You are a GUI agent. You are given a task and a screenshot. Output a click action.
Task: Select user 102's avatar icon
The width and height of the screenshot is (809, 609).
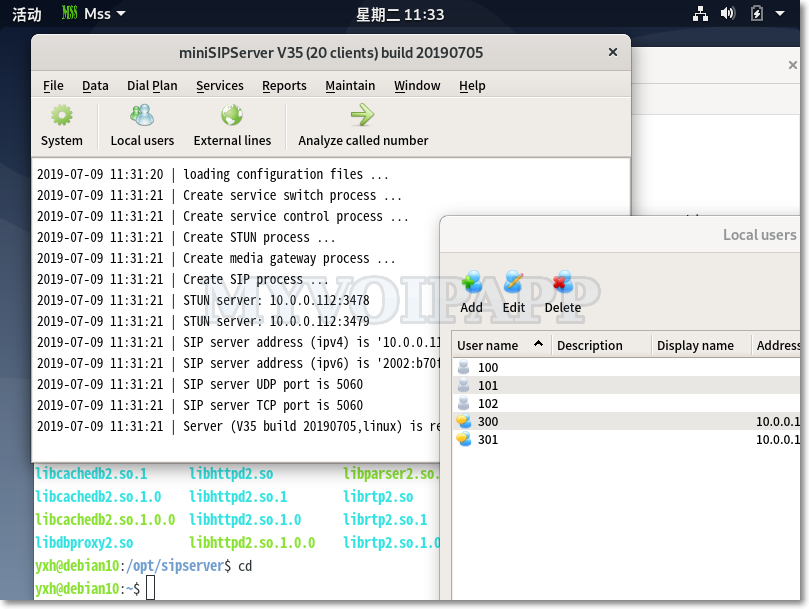[464, 403]
